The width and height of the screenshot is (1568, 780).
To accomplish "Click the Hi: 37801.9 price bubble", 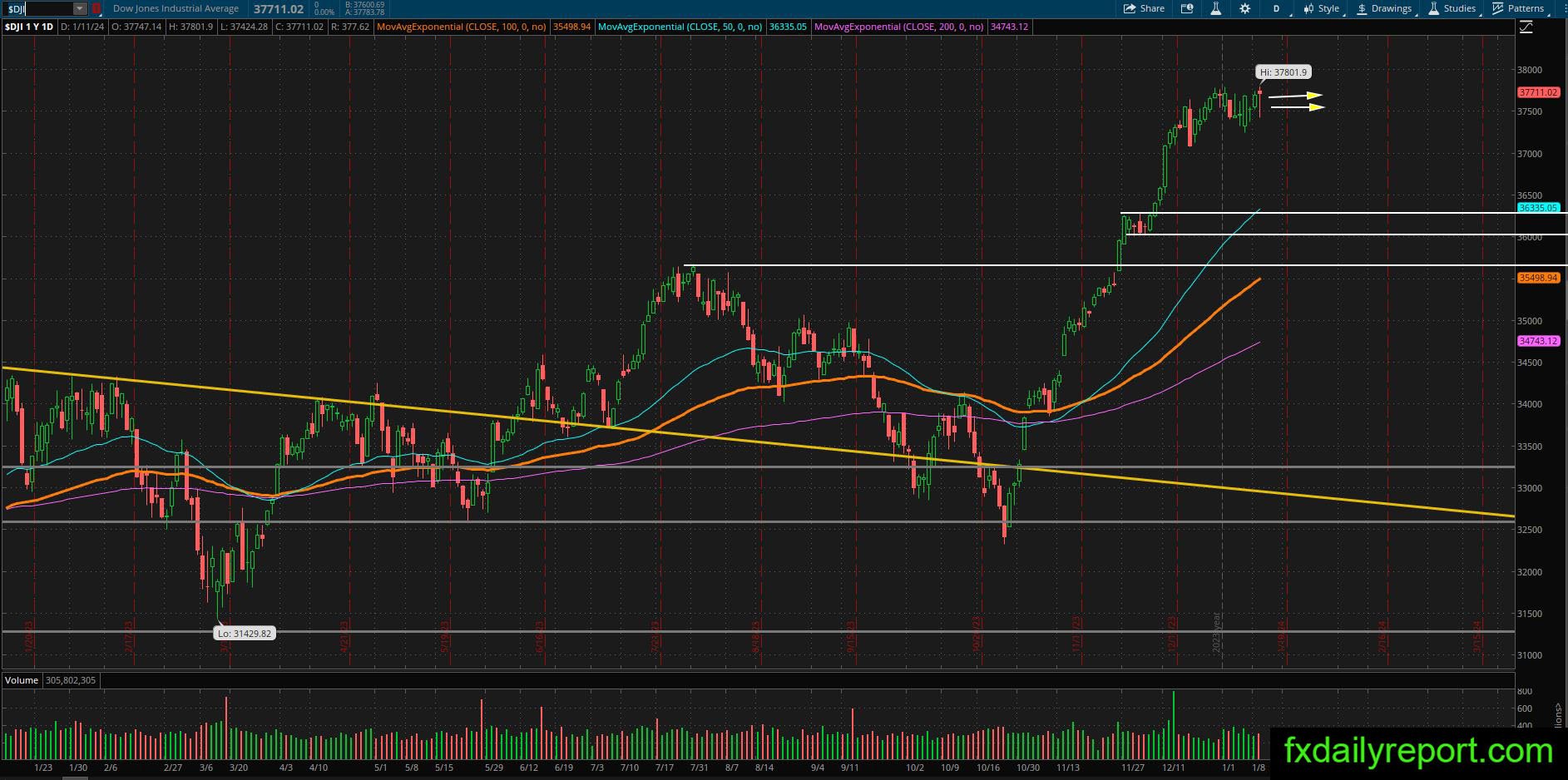I will point(1284,72).
